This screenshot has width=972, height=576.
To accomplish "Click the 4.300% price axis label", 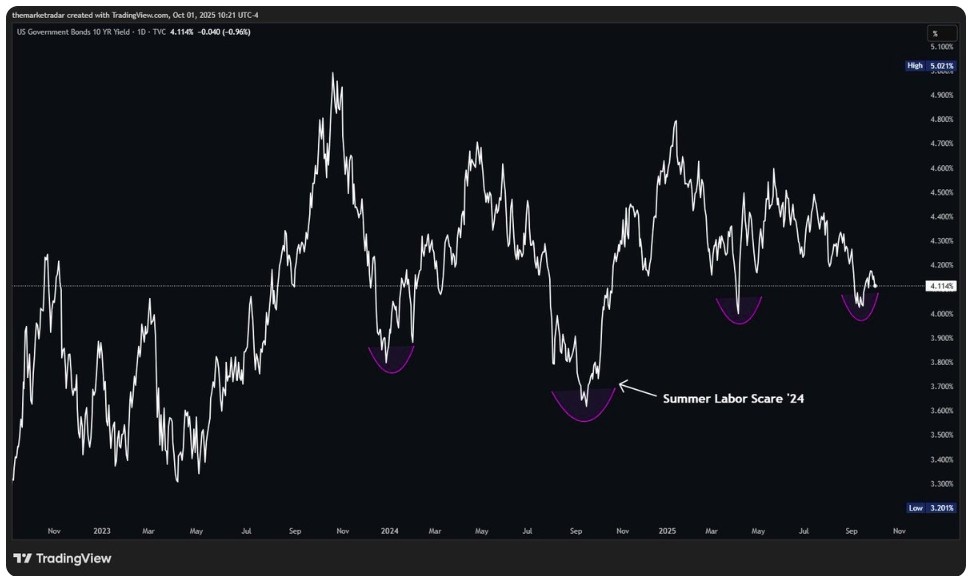I will click(x=942, y=241).
